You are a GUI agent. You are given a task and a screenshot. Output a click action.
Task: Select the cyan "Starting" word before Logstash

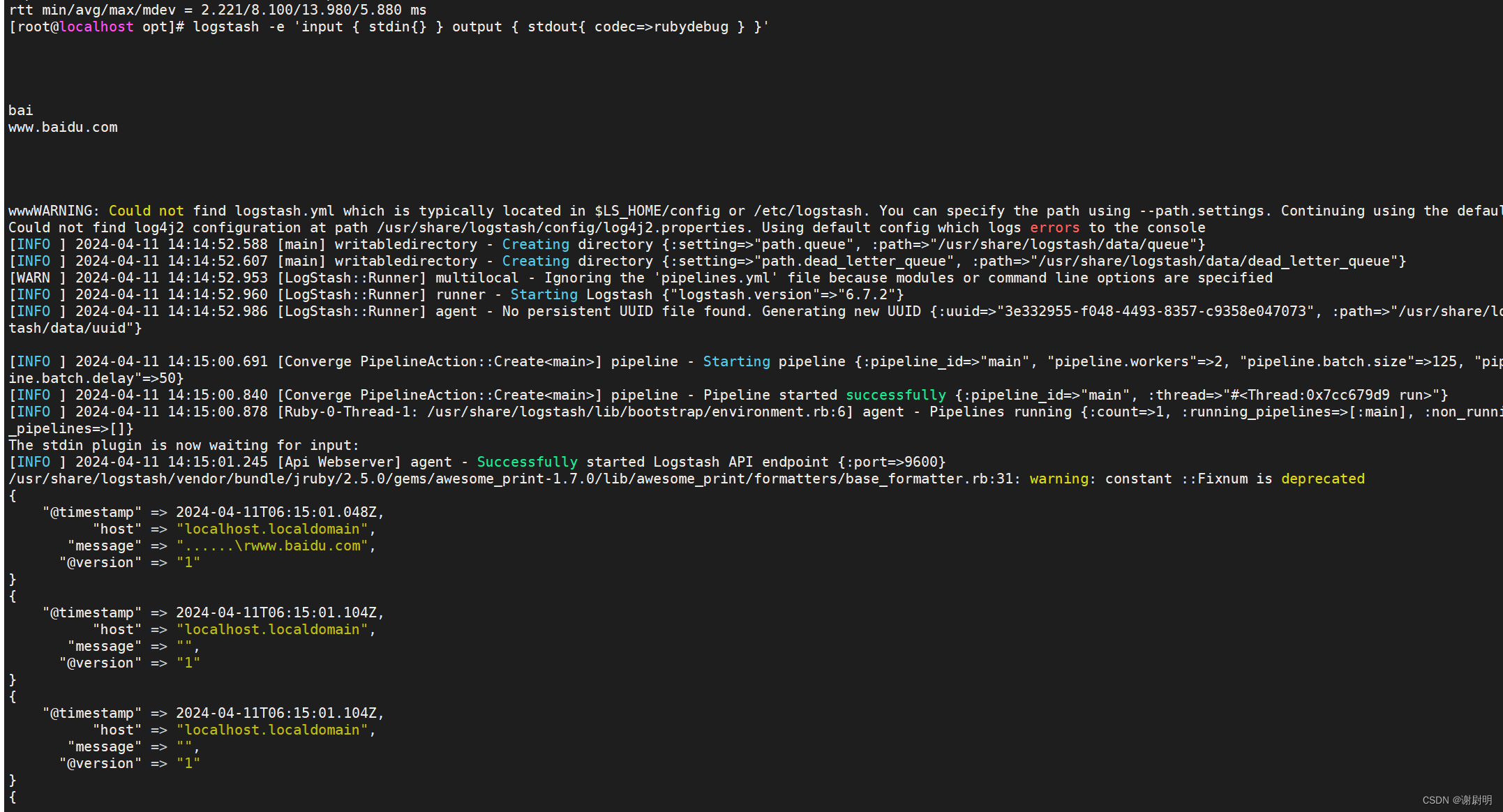coord(544,295)
